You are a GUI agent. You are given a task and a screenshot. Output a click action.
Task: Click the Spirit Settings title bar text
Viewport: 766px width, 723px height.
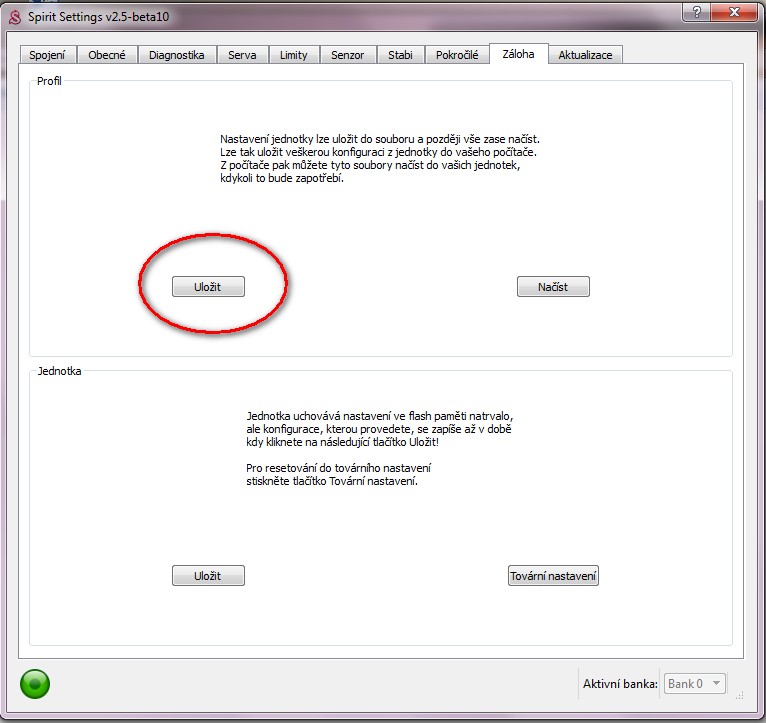click(x=100, y=13)
